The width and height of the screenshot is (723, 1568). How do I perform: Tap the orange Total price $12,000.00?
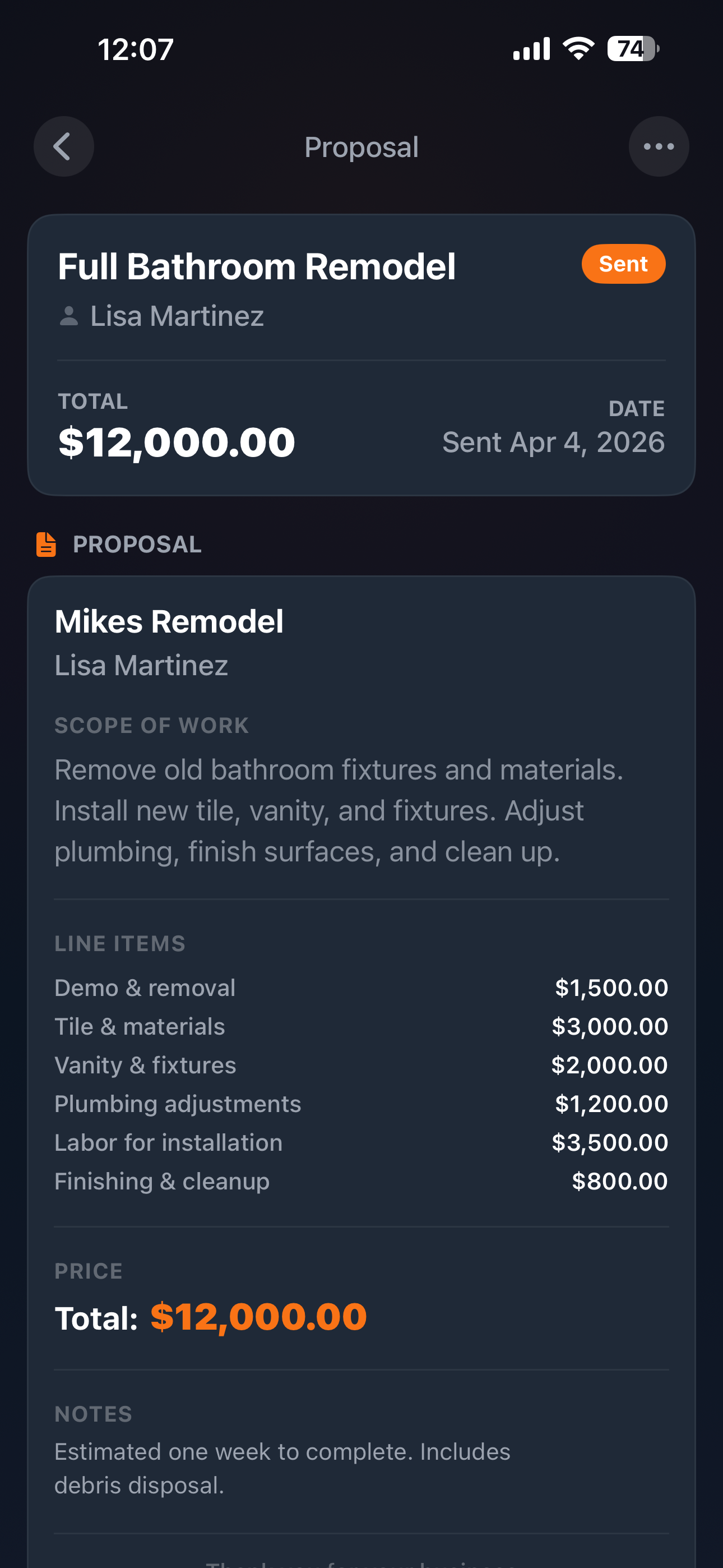pyautogui.click(x=258, y=1317)
